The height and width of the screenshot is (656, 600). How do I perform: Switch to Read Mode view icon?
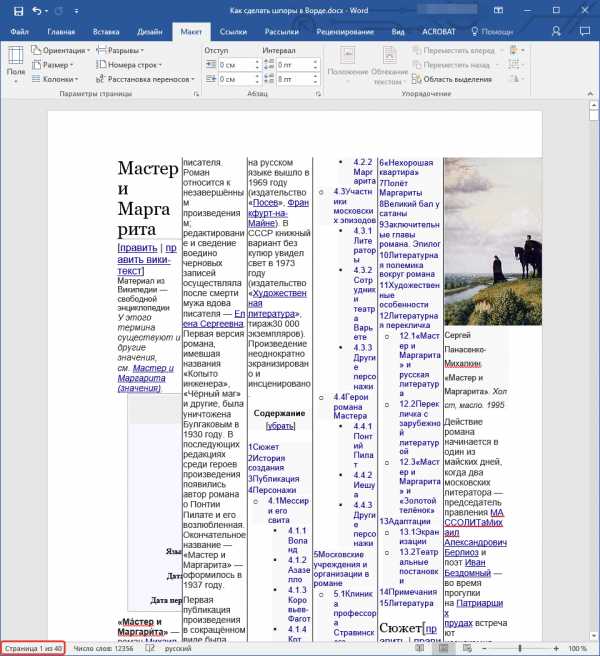click(420, 648)
